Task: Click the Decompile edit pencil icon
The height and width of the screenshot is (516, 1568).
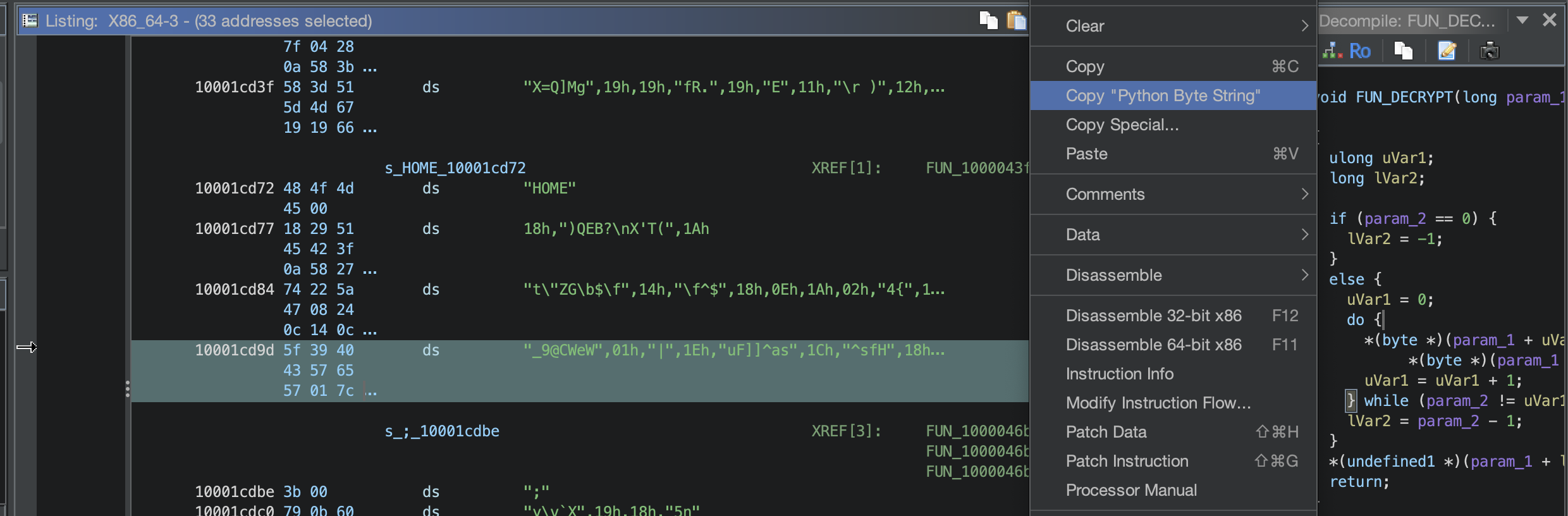Action: pyautogui.click(x=1447, y=51)
